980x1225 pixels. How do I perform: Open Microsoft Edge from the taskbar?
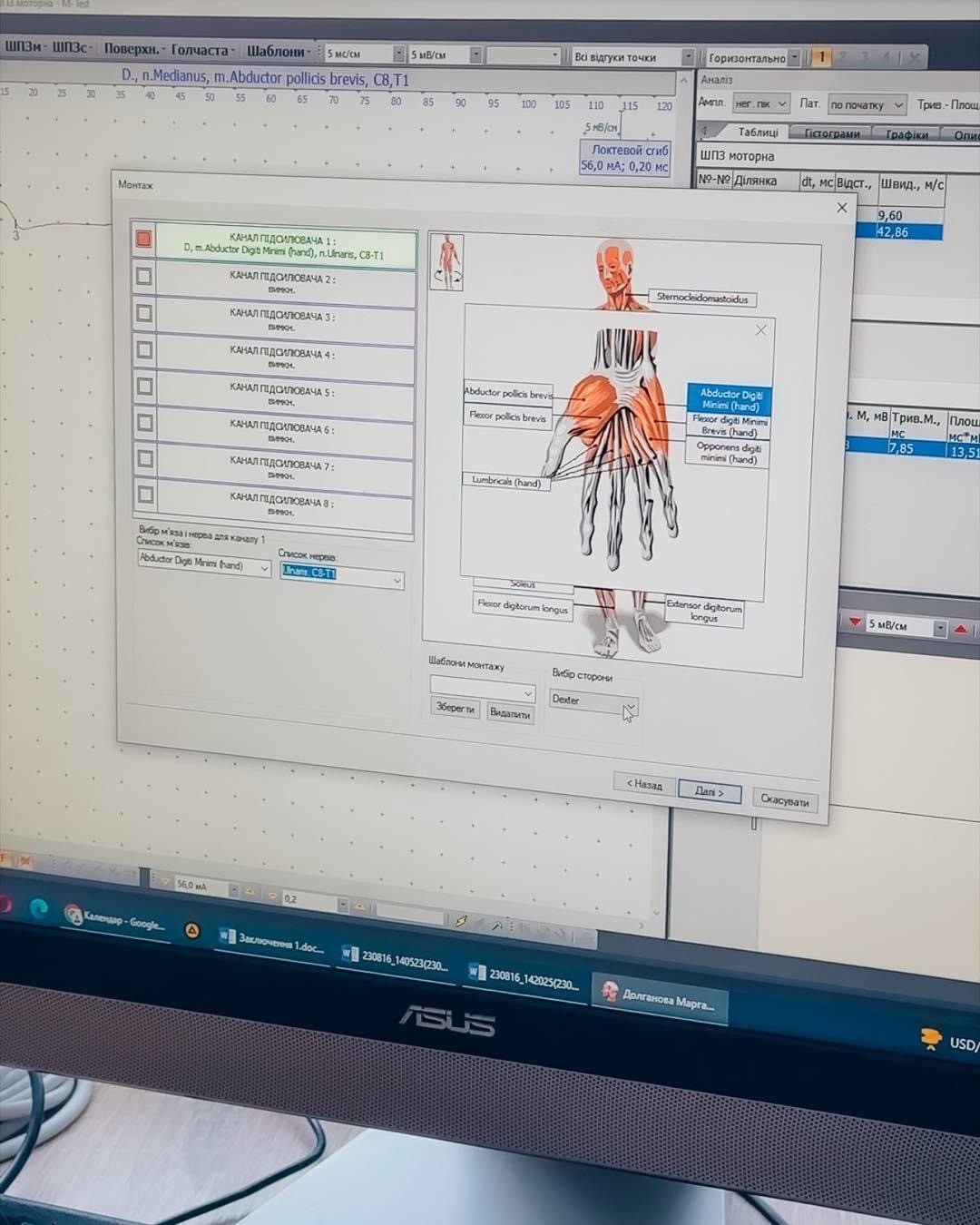[x=38, y=909]
